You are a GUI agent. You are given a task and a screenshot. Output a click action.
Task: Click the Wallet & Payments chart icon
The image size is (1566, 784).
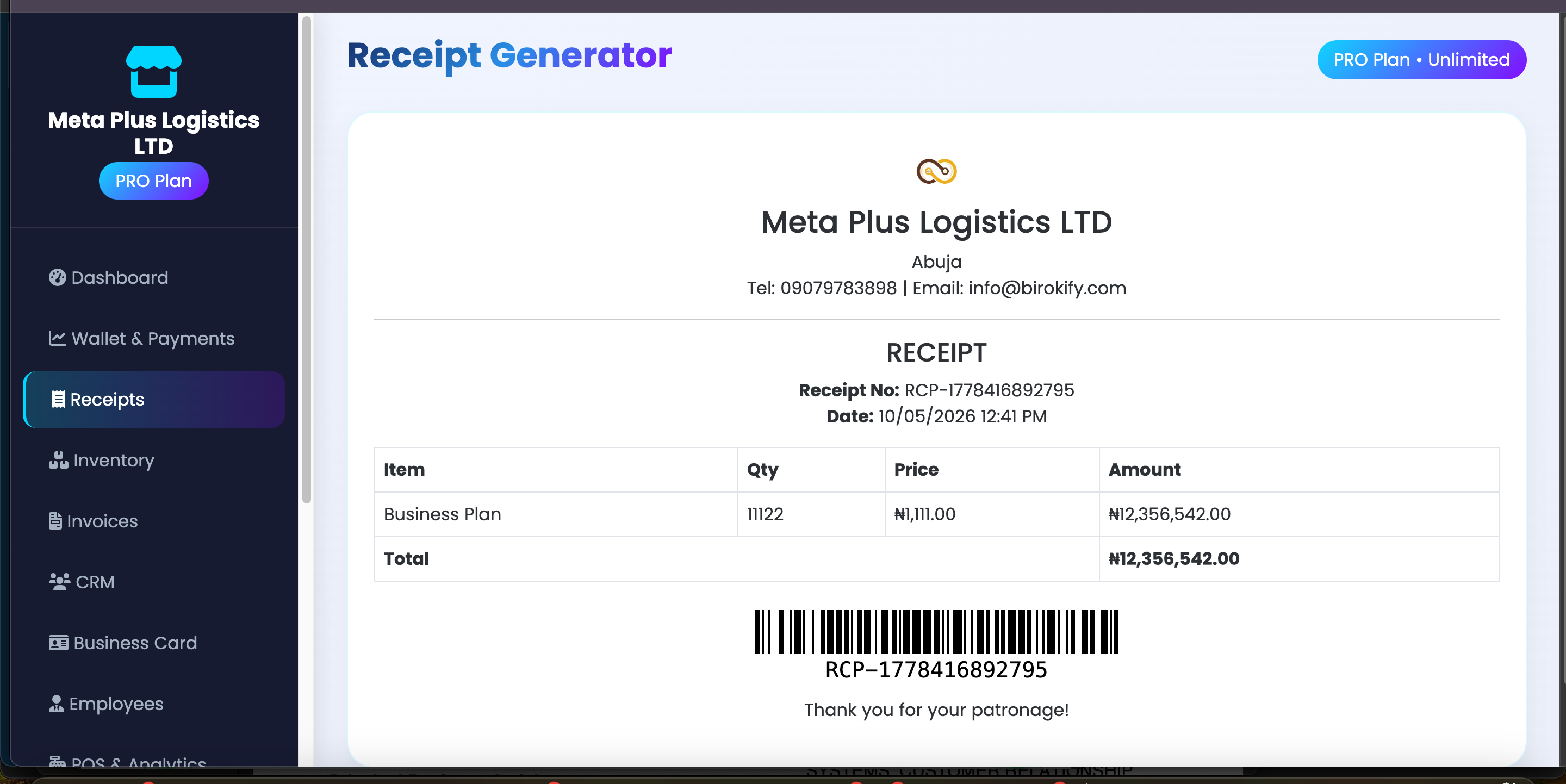(x=57, y=339)
